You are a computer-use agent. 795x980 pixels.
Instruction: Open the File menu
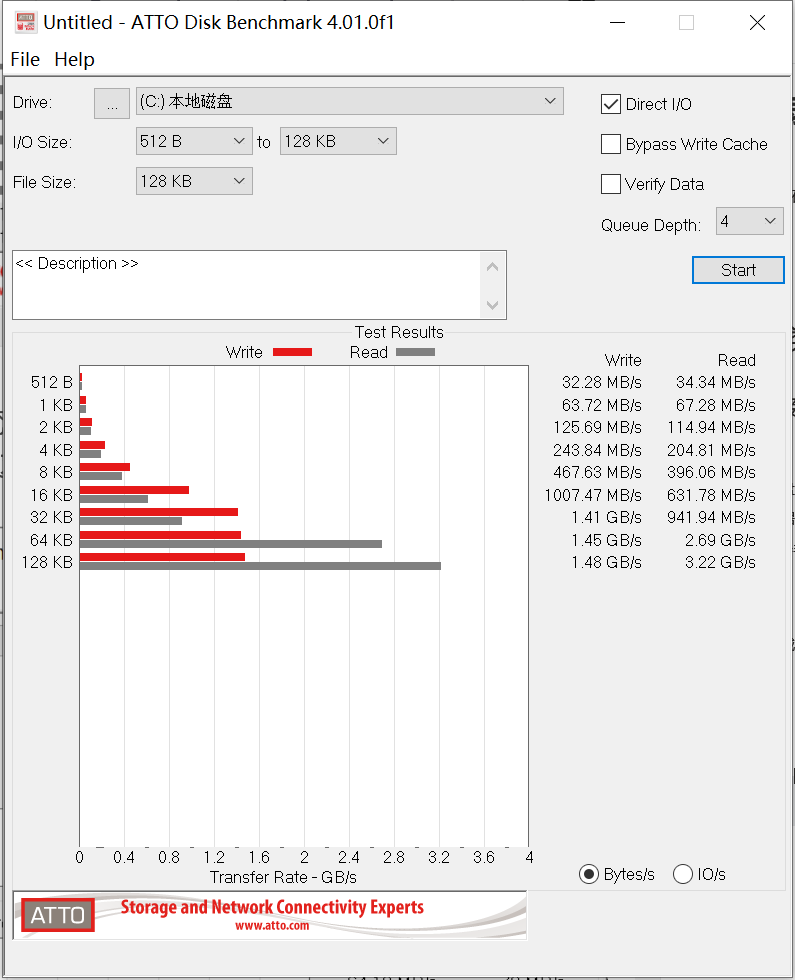click(25, 59)
